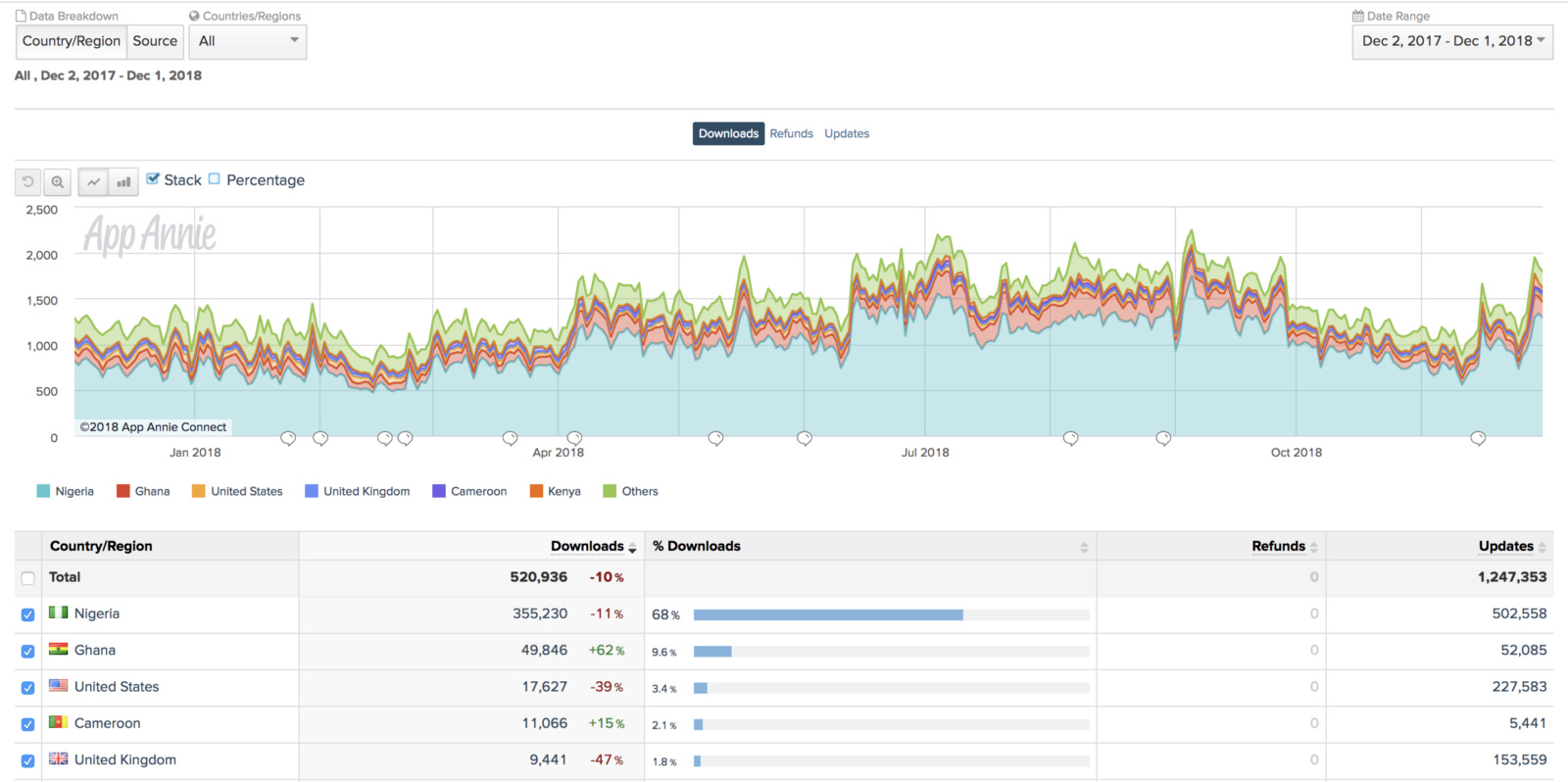The image size is (1568, 782).
Task: Select the Country/Region breakdown button
Action: 72,41
